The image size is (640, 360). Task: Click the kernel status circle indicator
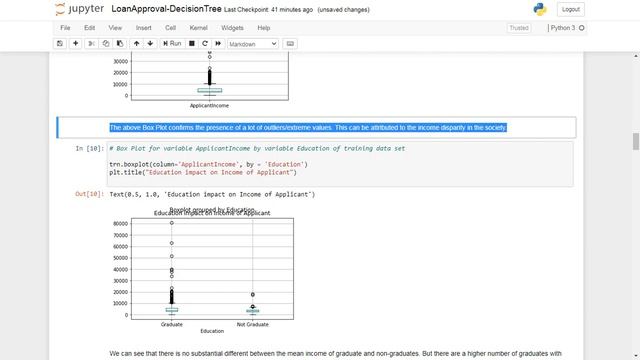coord(582,28)
